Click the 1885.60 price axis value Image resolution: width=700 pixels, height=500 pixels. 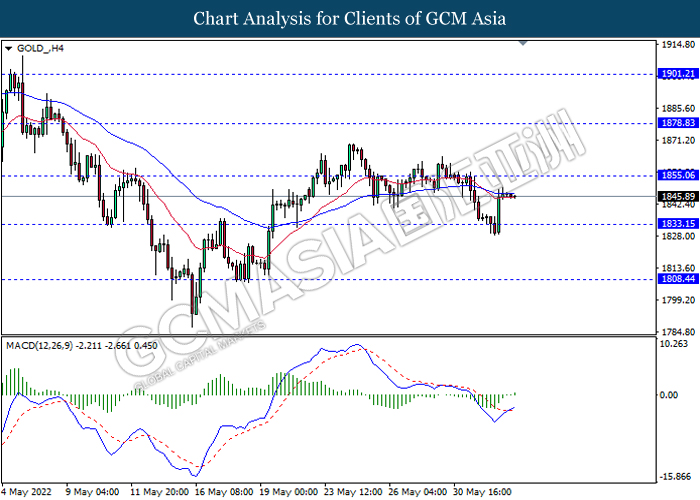tap(678, 108)
